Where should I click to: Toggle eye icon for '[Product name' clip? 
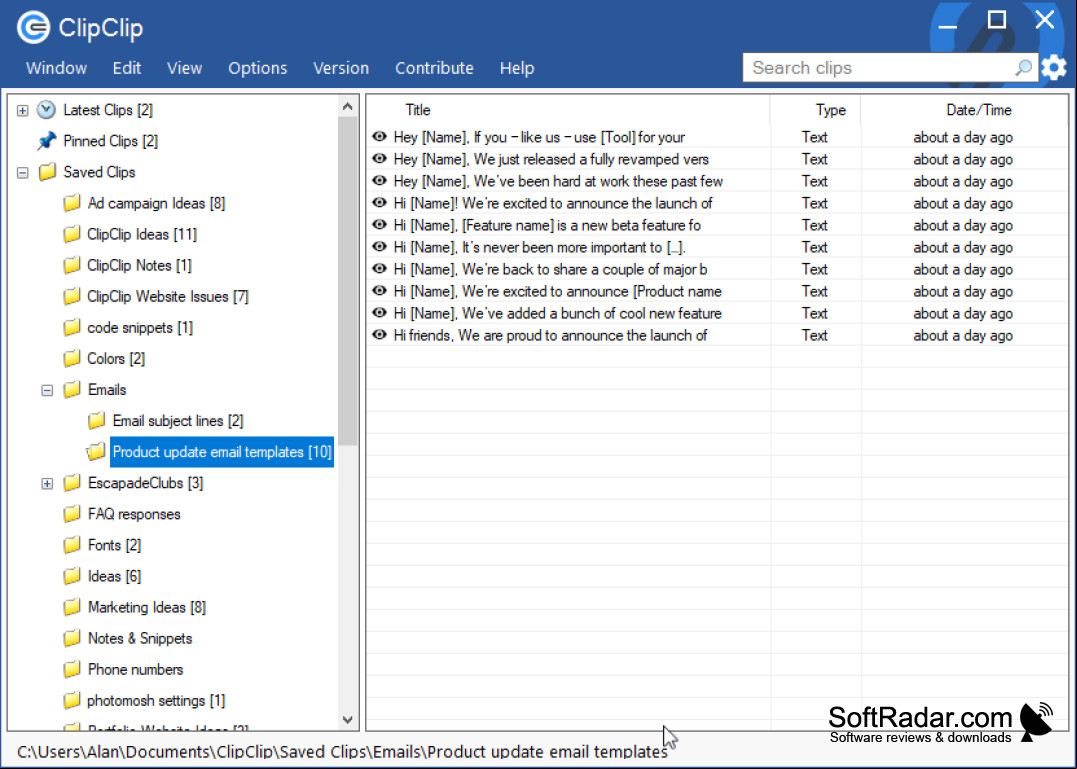click(379, 290)
